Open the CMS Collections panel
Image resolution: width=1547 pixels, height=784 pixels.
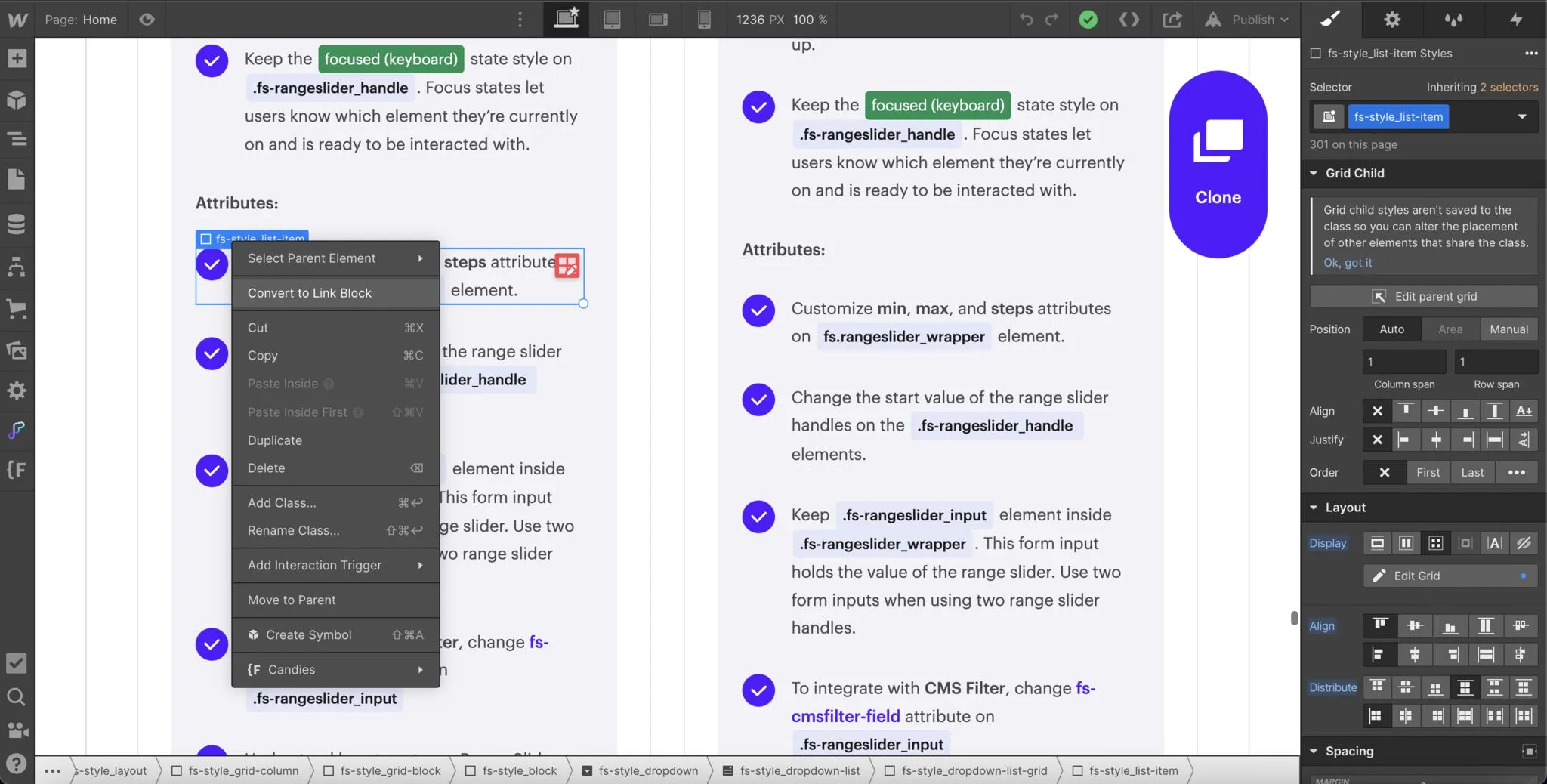(17, 224)
